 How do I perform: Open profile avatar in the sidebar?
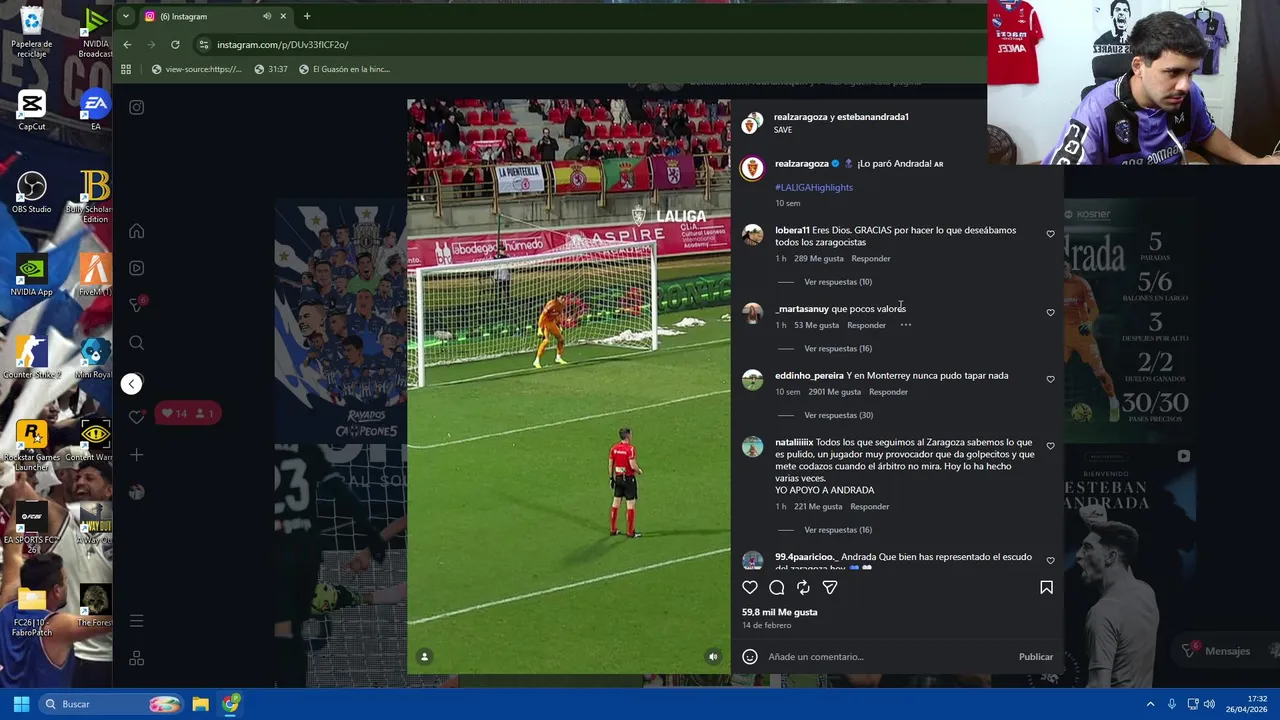click(137, 492)
